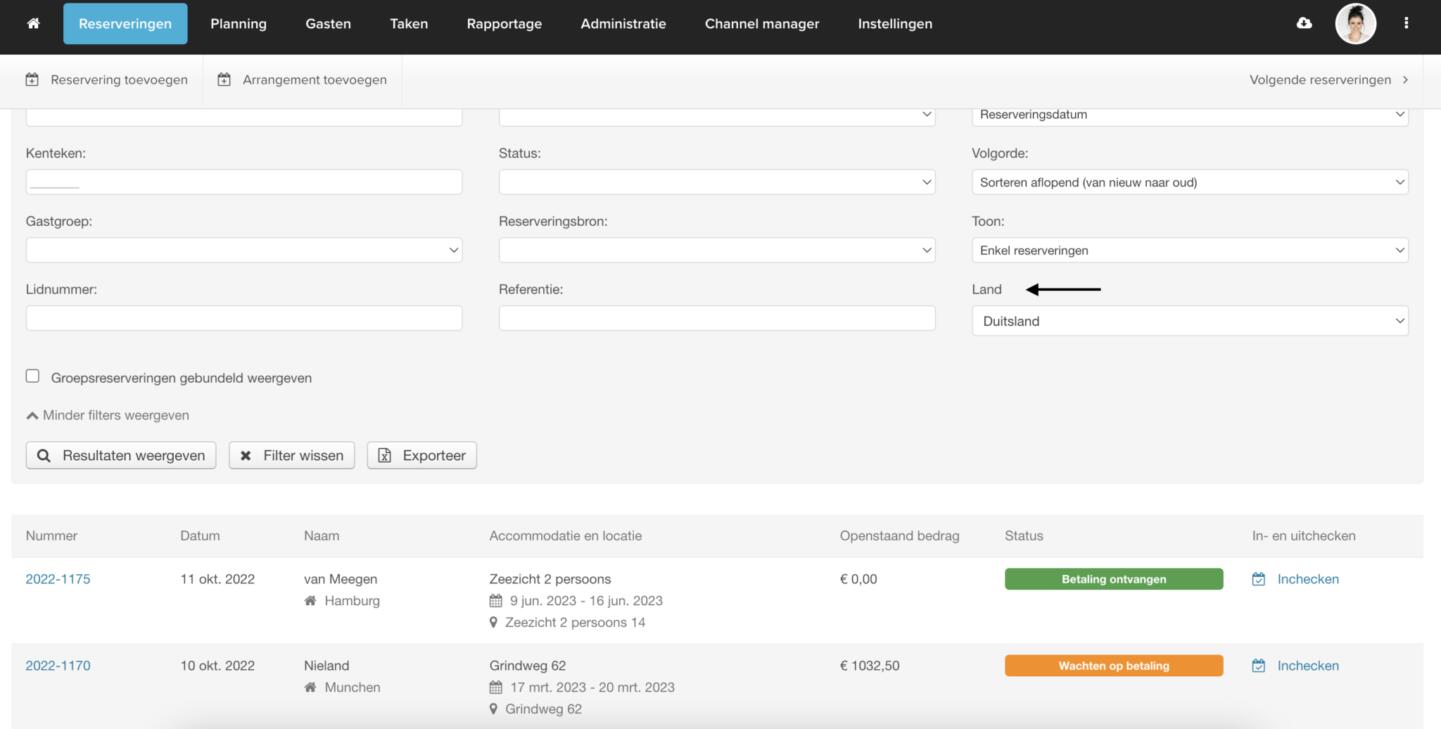Open the Status filter dropdown
This screenshot has height=729, width=1441.
716,182
